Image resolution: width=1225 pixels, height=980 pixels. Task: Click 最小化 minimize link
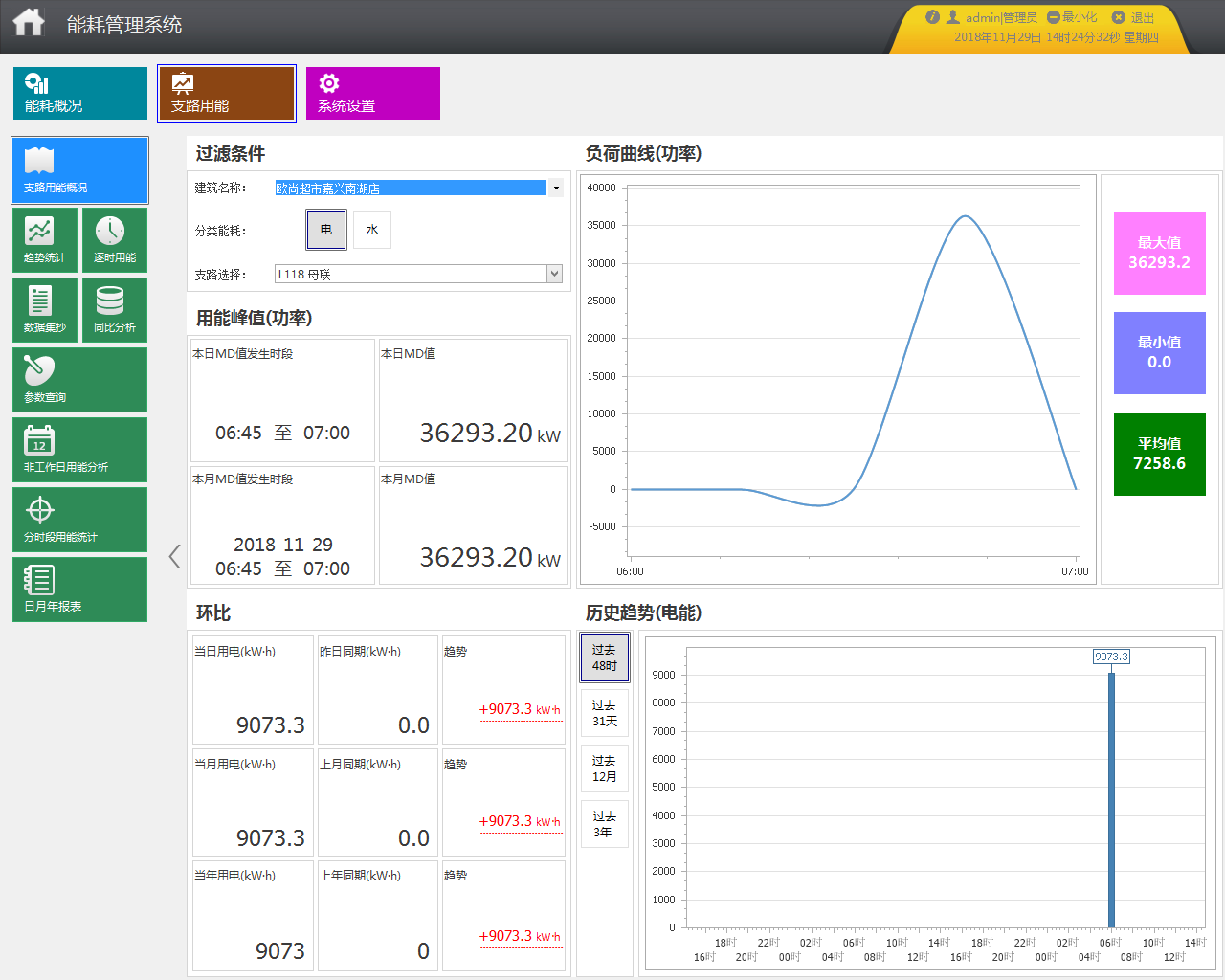coord(1073,17)
